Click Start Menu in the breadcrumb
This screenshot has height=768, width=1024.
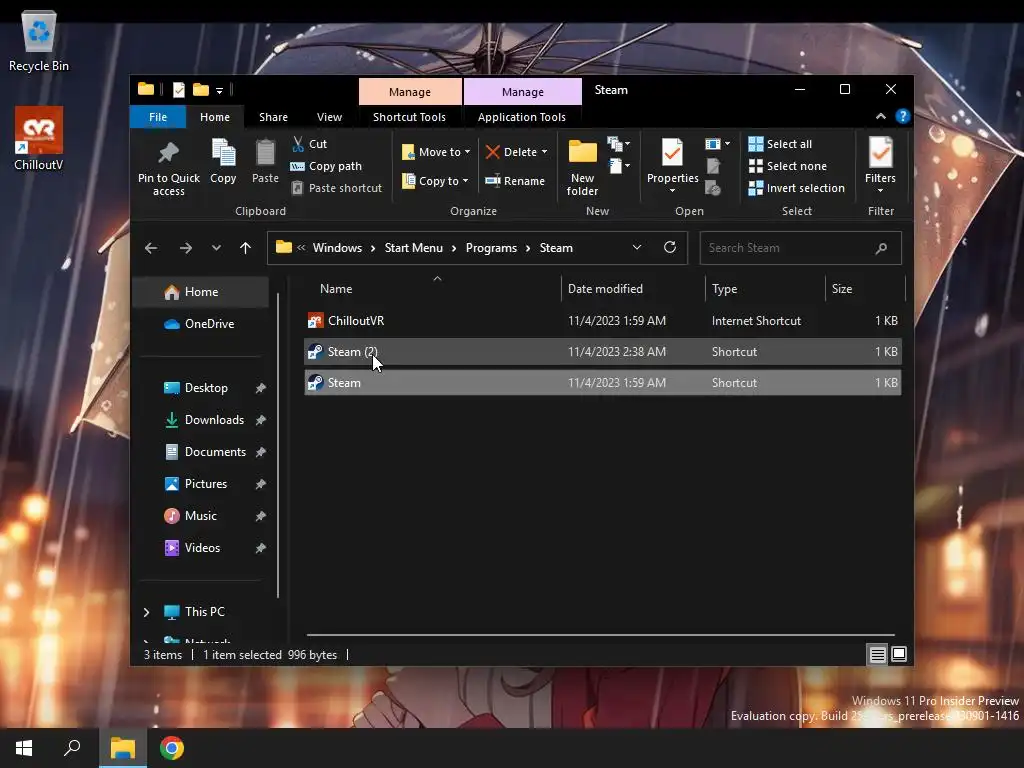tap(413, 248)
